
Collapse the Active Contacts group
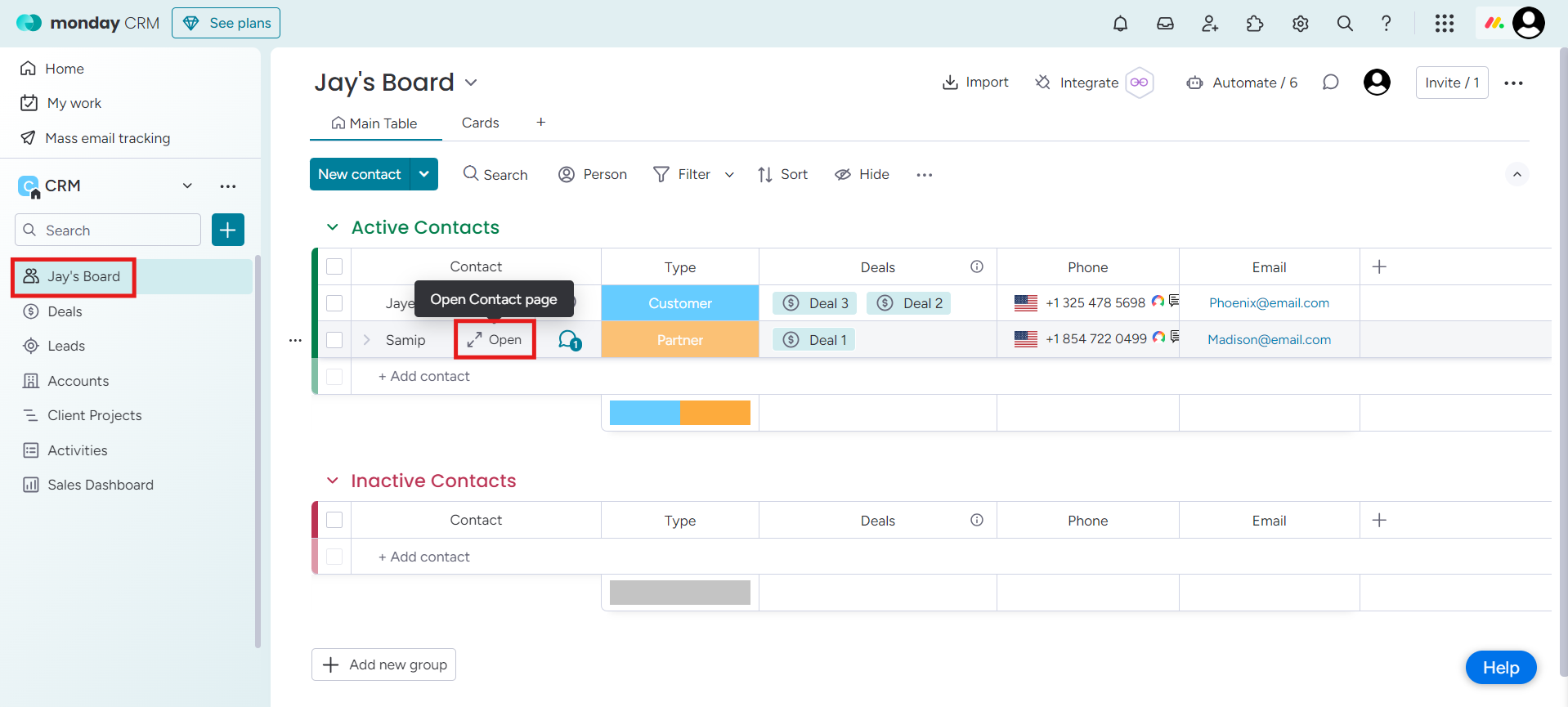point(333,227)
